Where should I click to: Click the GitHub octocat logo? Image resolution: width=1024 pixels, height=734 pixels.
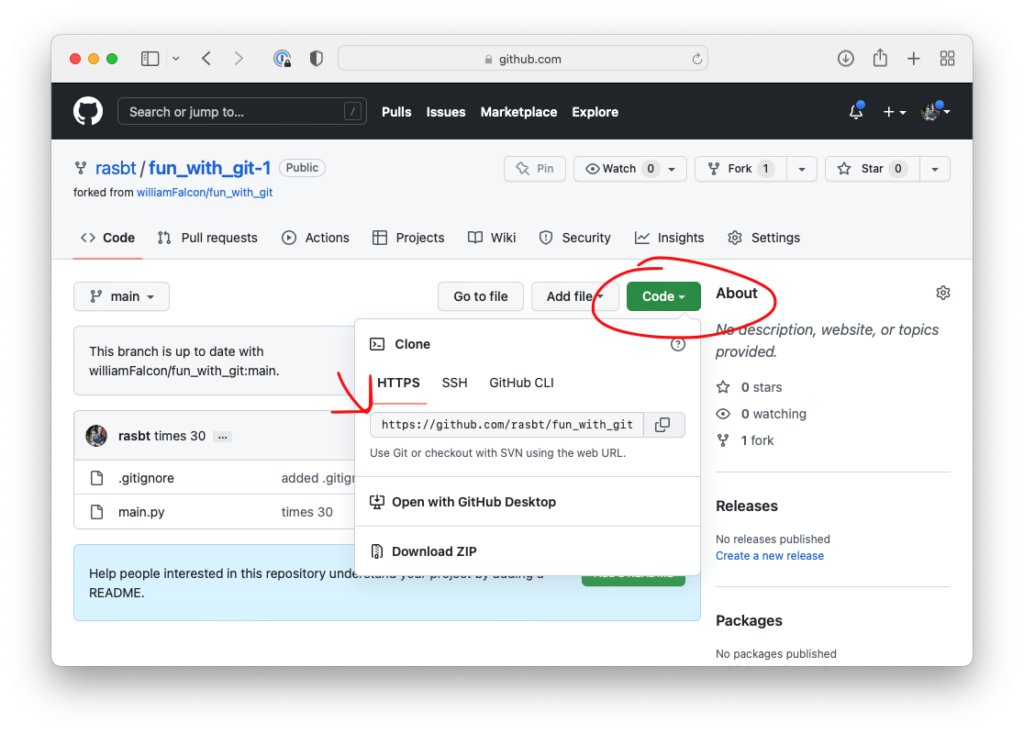[87, 110]
